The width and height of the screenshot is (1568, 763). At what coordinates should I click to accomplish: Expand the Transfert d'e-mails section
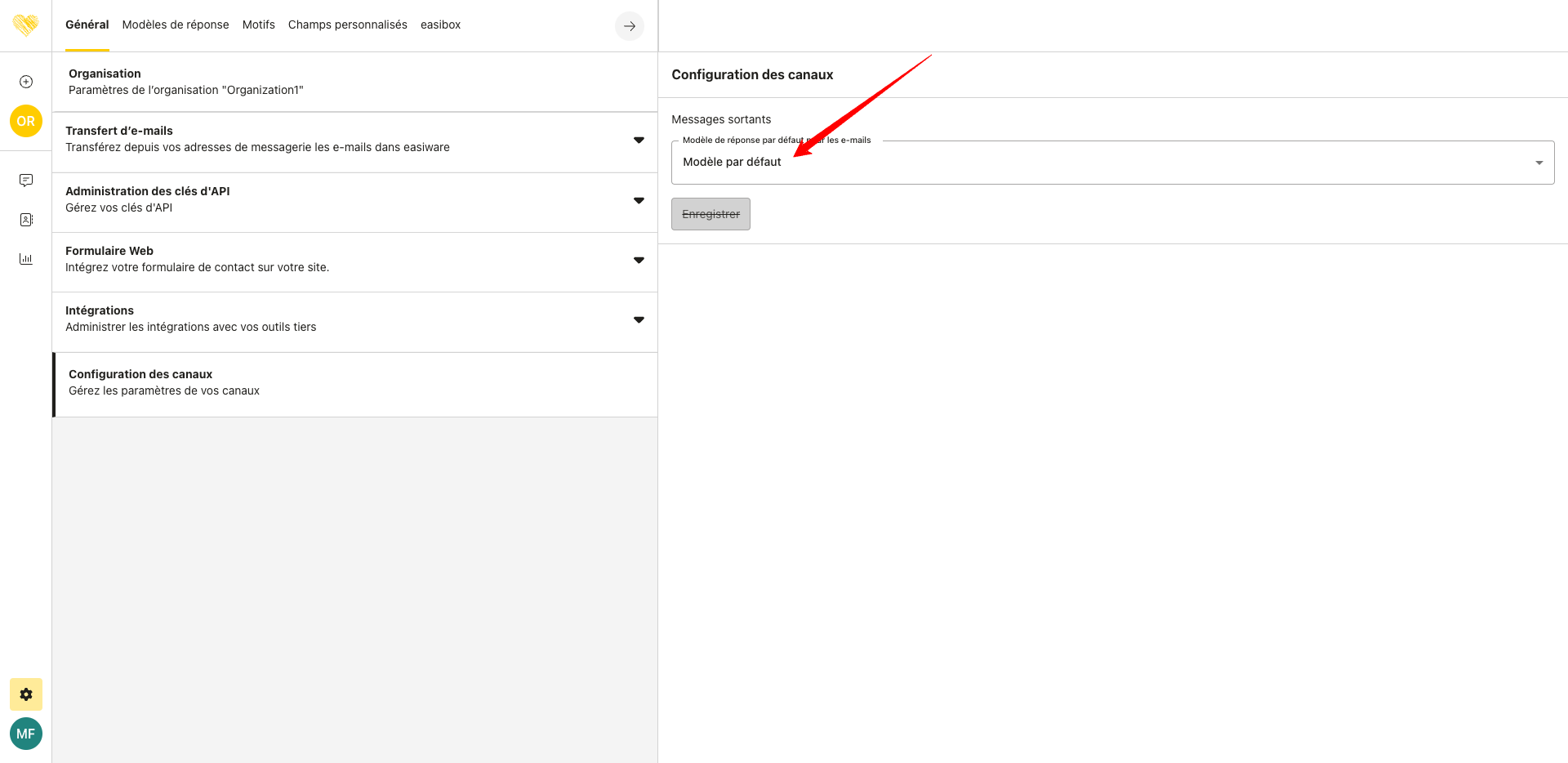[x=639, y=141]
